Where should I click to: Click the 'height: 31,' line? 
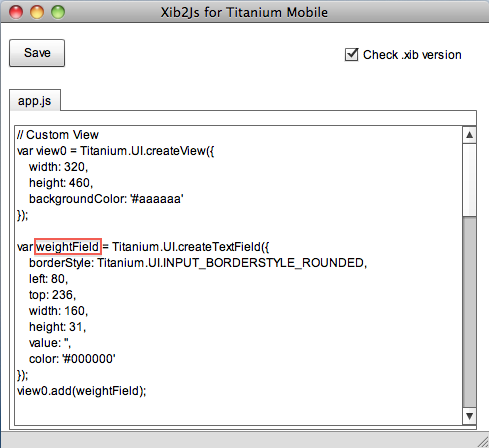click(58, 327)
